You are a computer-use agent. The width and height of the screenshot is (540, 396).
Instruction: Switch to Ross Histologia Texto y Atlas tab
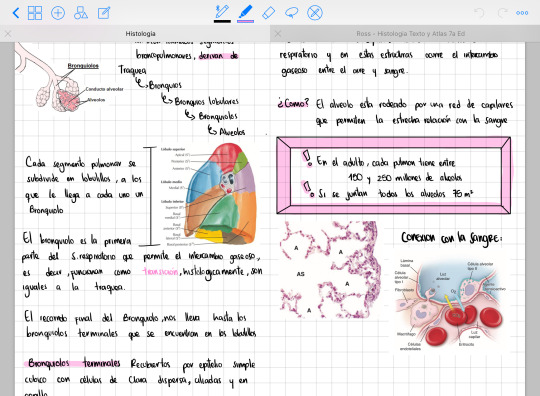[411, 34]
